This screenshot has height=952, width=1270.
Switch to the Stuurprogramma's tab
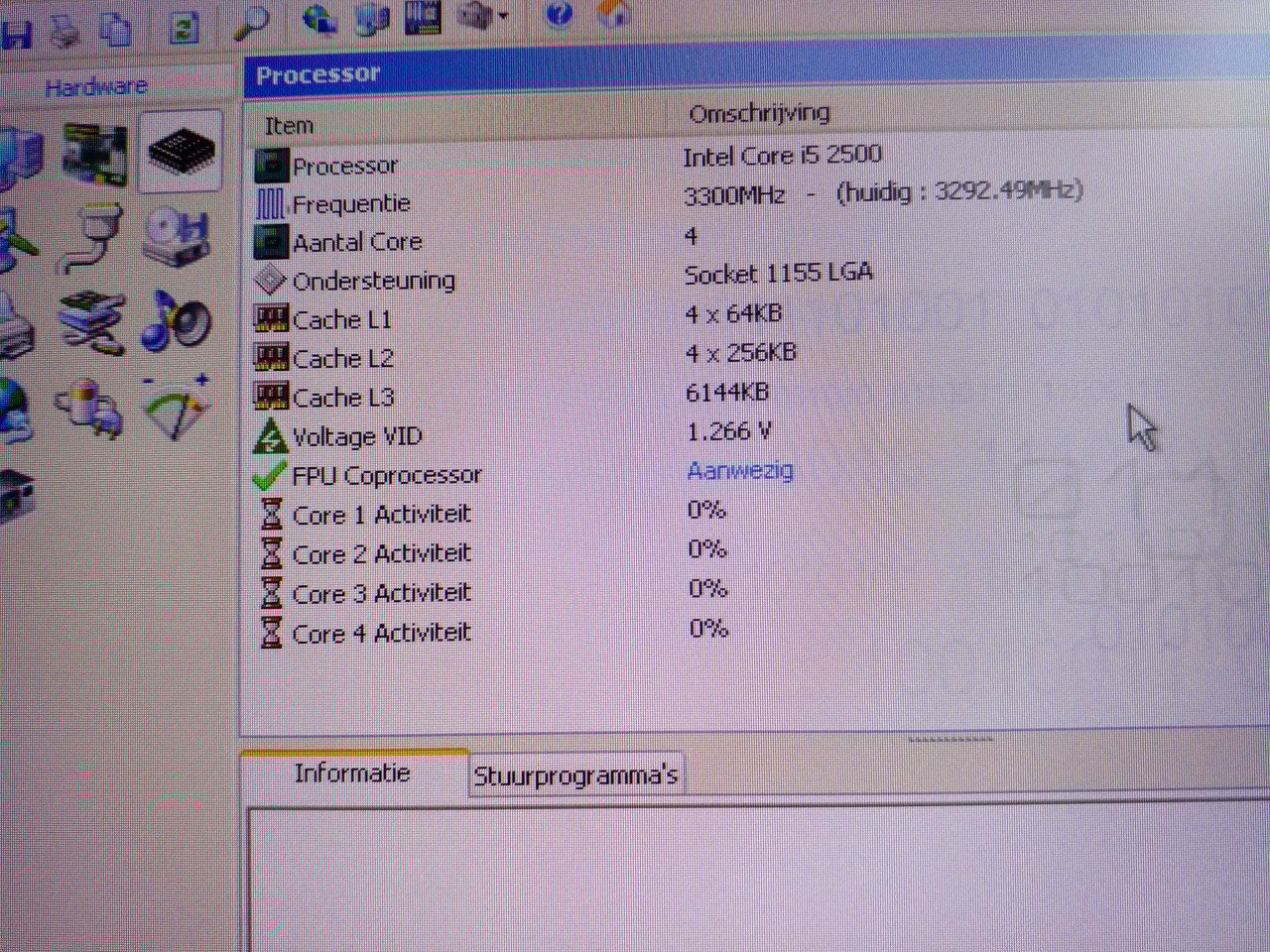(x=575, y=775)
